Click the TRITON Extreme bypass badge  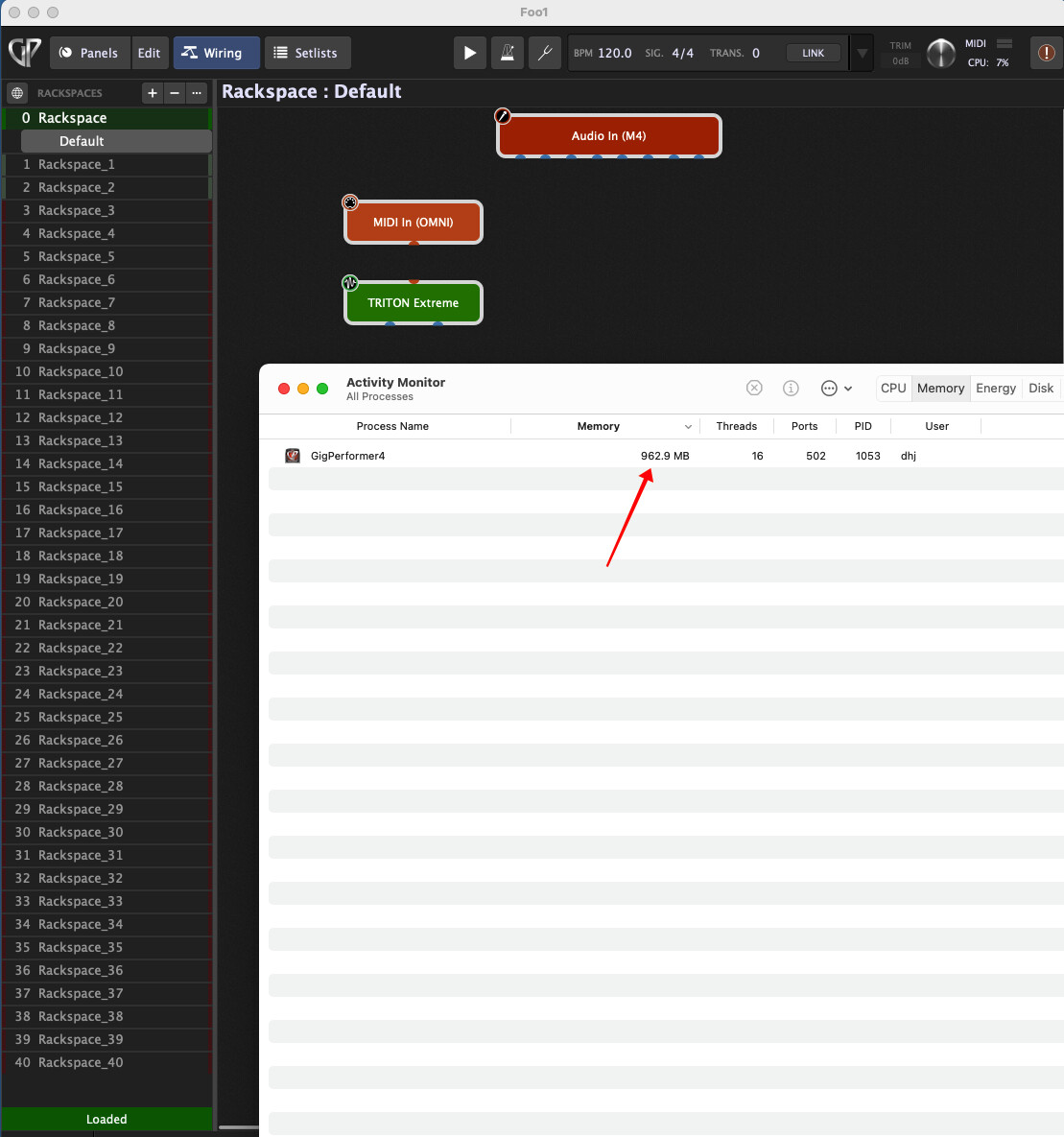(350, 283)
